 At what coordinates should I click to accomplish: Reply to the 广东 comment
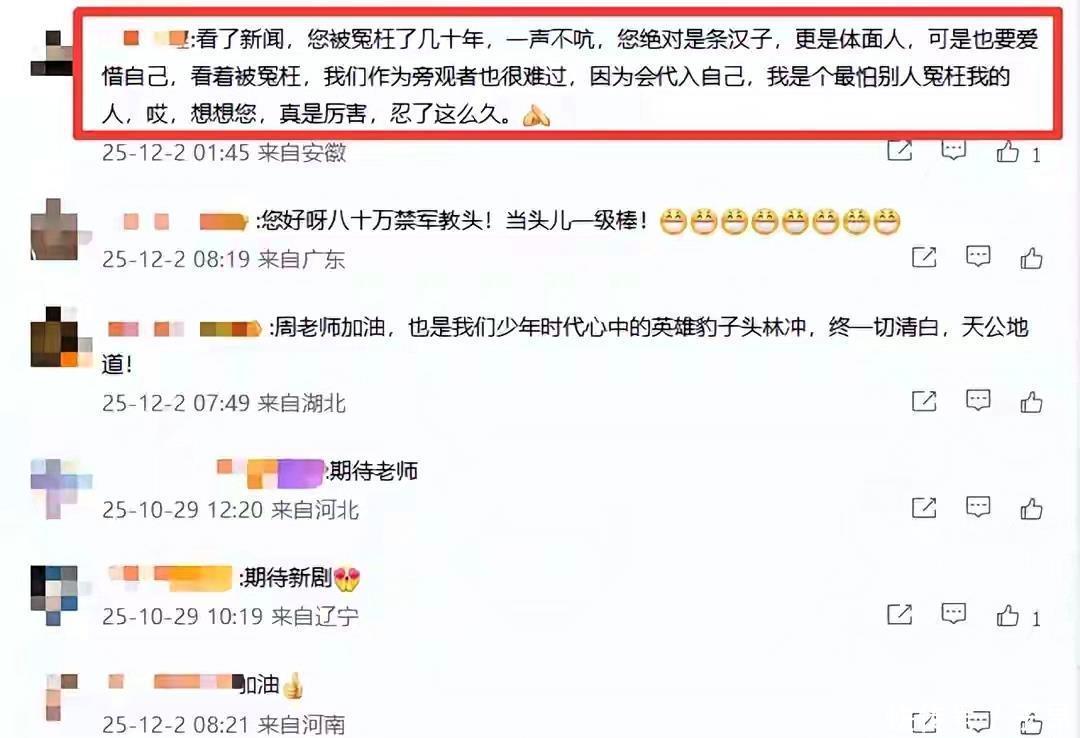point(978,256)
